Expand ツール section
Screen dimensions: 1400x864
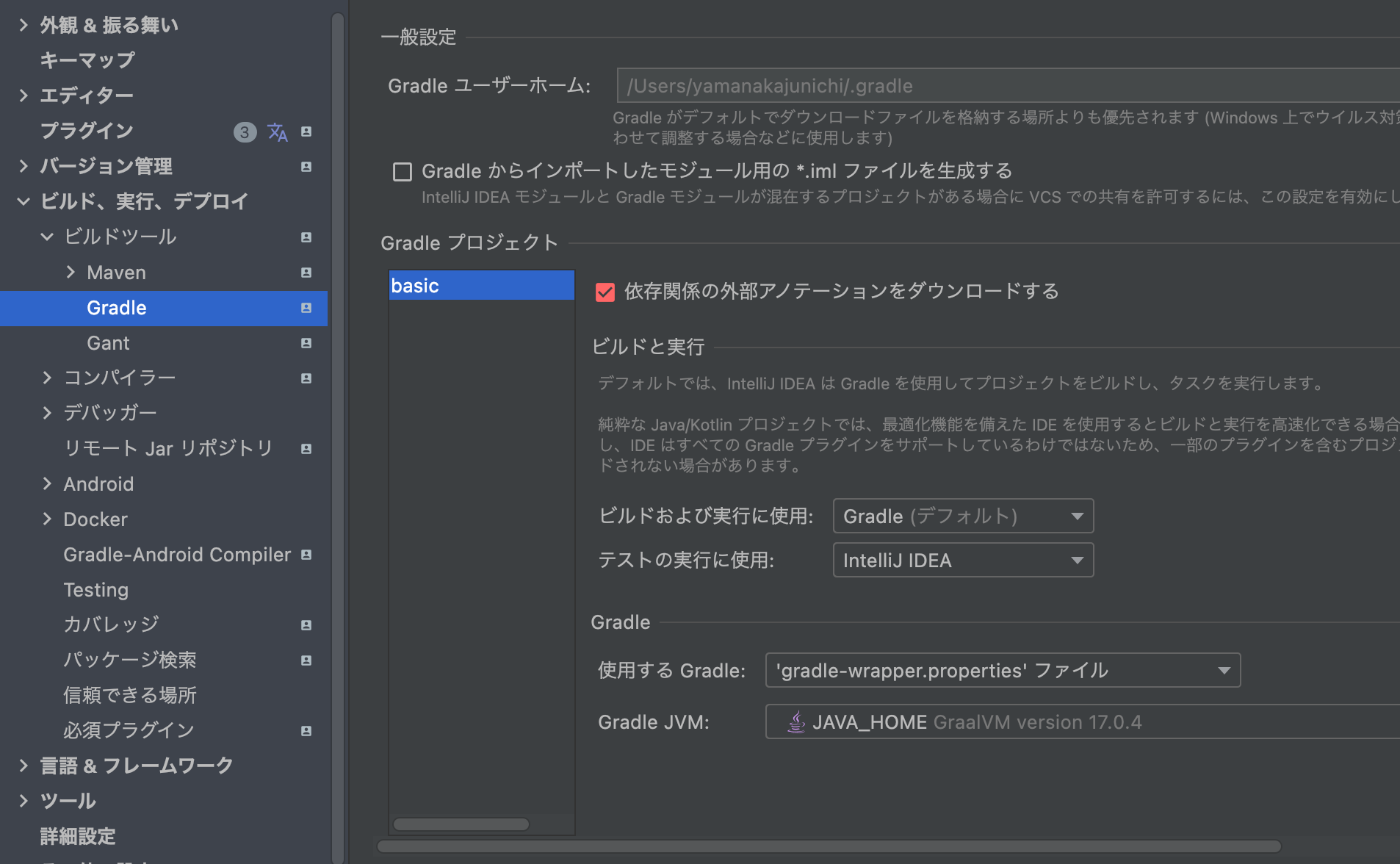[24, 801]
